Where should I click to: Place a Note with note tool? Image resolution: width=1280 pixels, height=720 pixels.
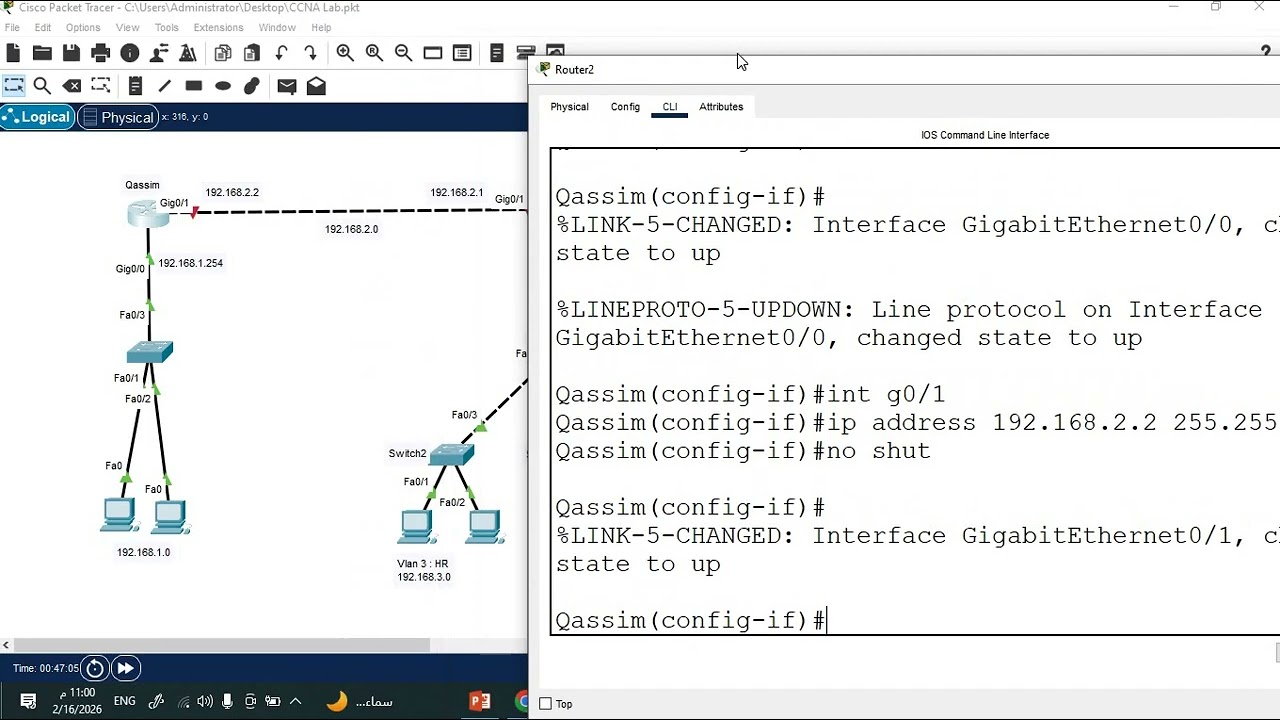tap(135, 86)
